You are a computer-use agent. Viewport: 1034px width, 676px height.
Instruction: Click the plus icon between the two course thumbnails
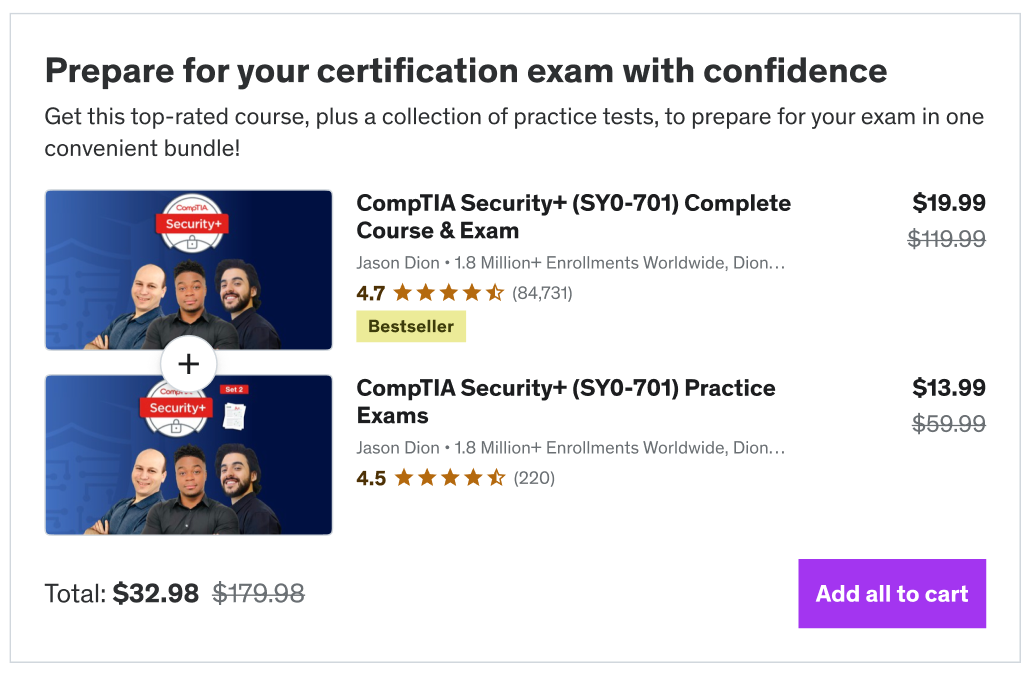188,365
